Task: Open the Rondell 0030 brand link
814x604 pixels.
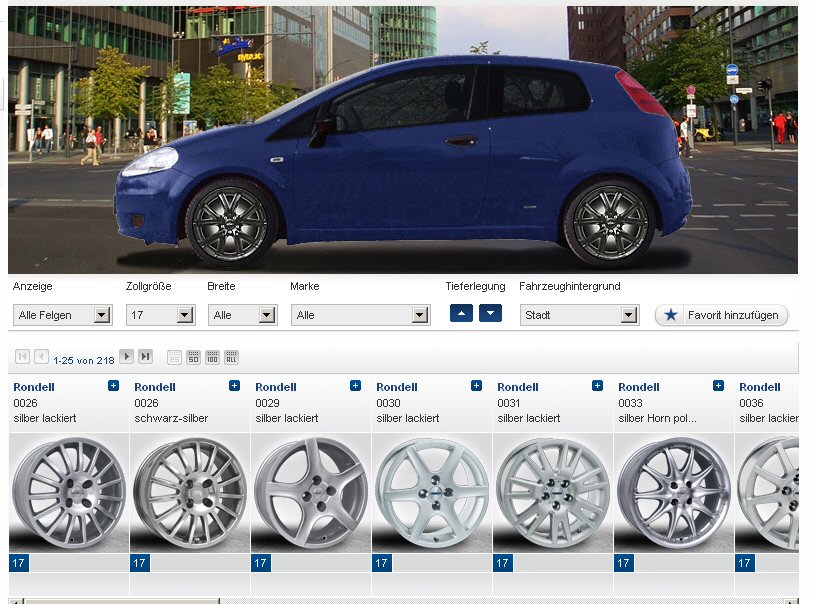Action: pos(397,387)
